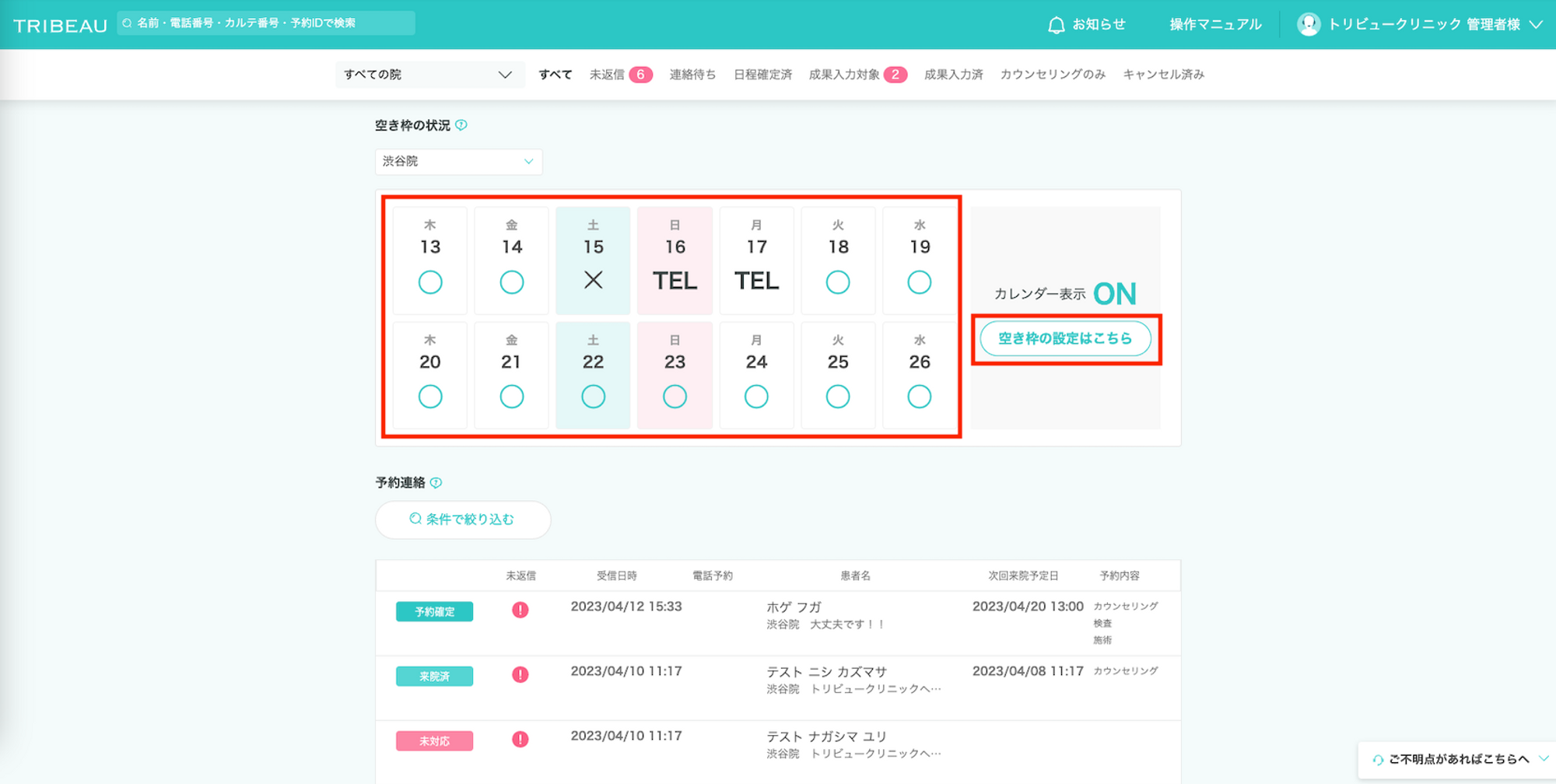Toggle the カレンダー表示 ON switch
This screenshot has height=784, width=1556.
[x=1114, y=294]
